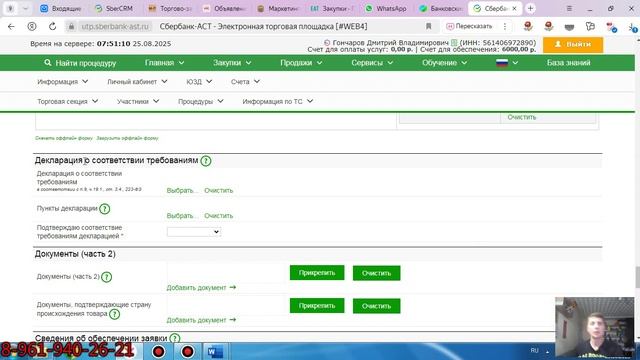Open the Участники submenu

138,101
